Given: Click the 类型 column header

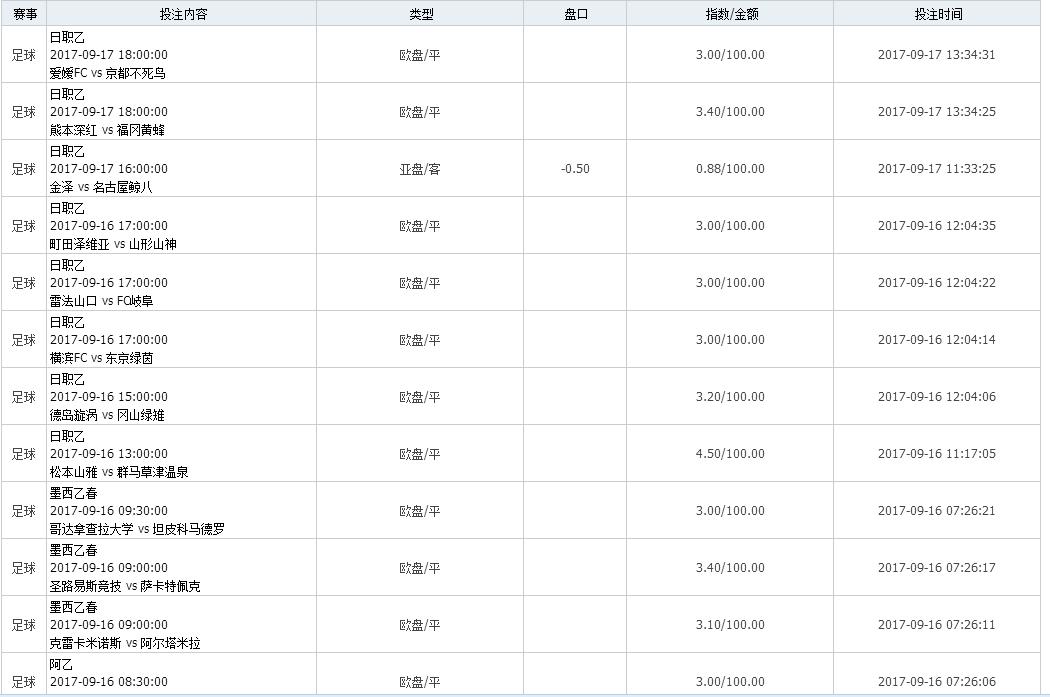Looking at the screenshot, I should (x=421, y=13).
